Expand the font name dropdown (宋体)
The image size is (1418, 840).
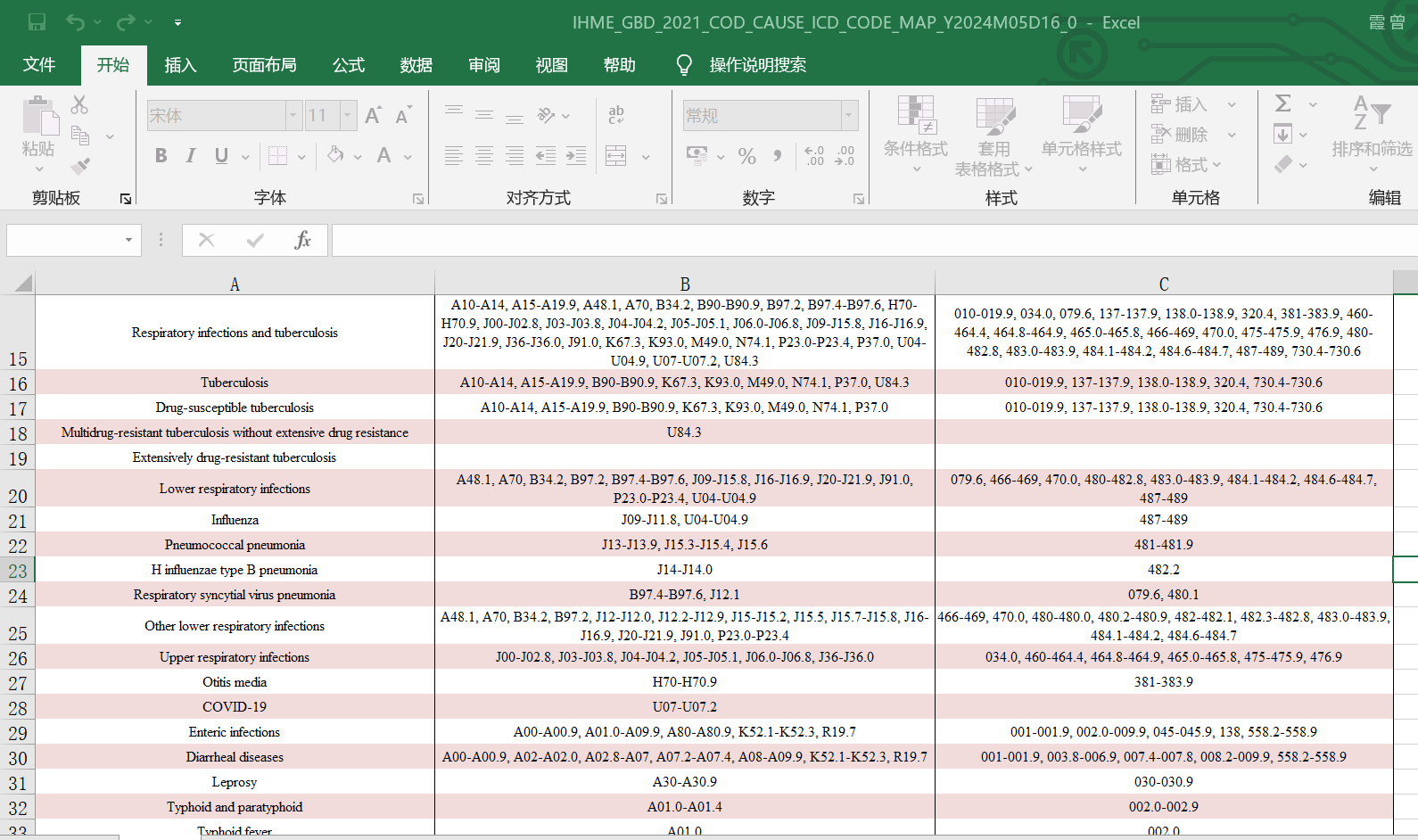pos(293,115)
